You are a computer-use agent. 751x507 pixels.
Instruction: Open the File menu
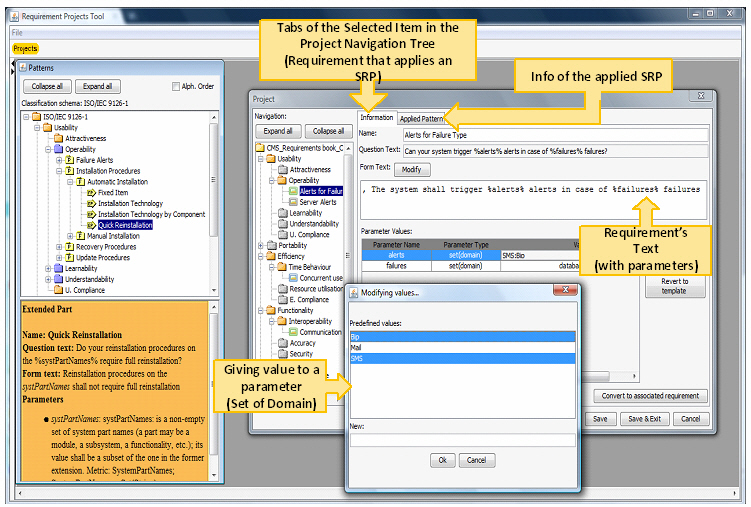(17, 33)
